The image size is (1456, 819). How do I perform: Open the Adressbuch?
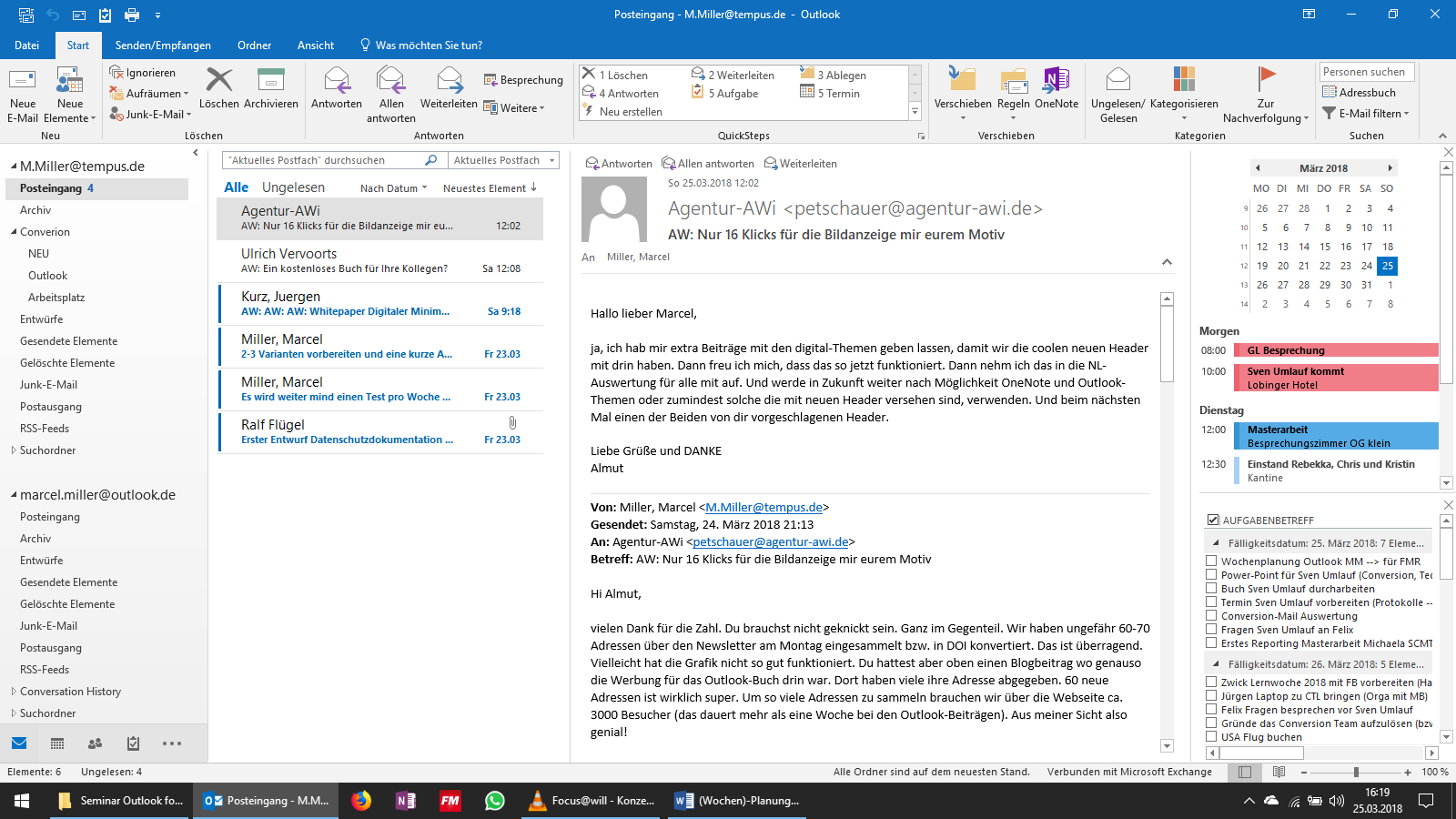(x=1359, y=92)
